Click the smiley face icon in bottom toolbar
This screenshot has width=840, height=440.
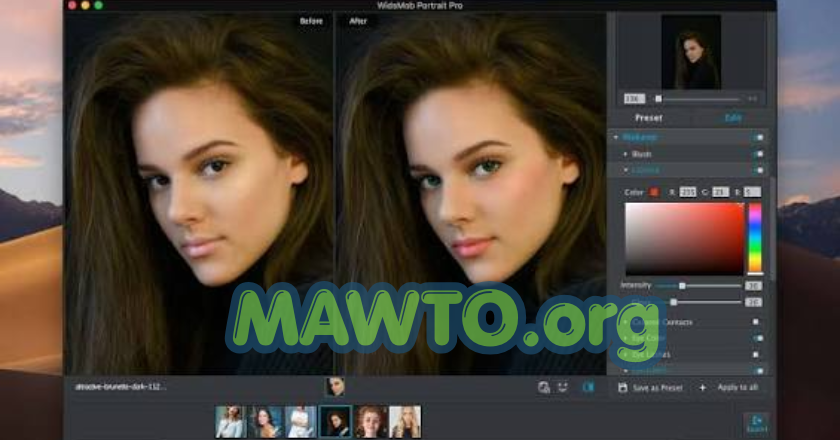[563, 387]
